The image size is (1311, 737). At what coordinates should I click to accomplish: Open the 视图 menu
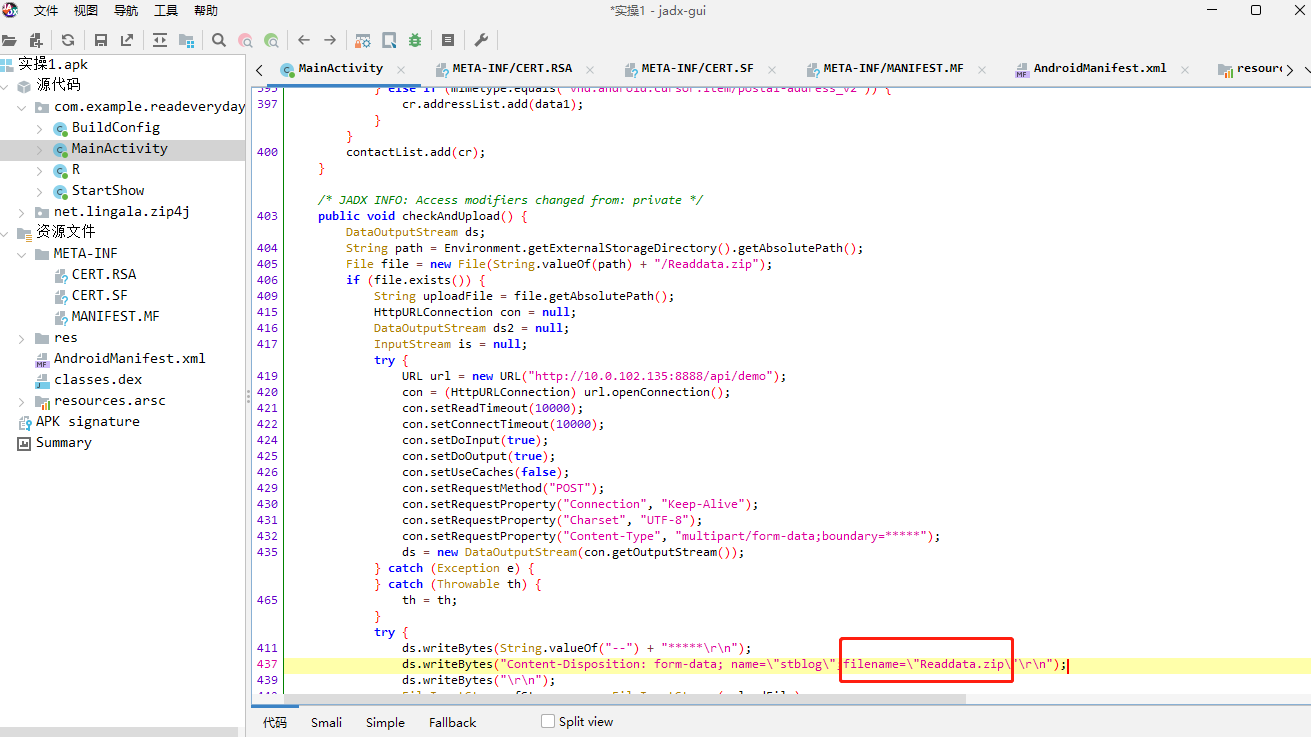86,11
